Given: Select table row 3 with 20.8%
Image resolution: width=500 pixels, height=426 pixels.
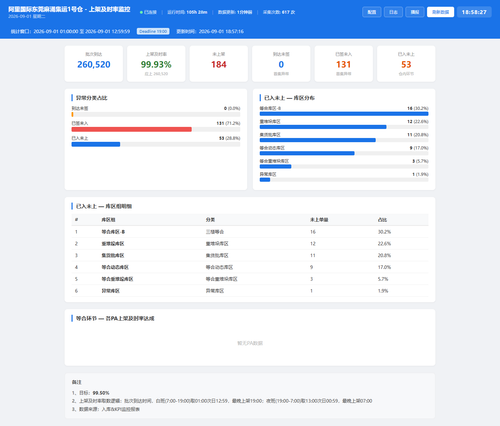Looking at the screenshot, I should point(250,255).
